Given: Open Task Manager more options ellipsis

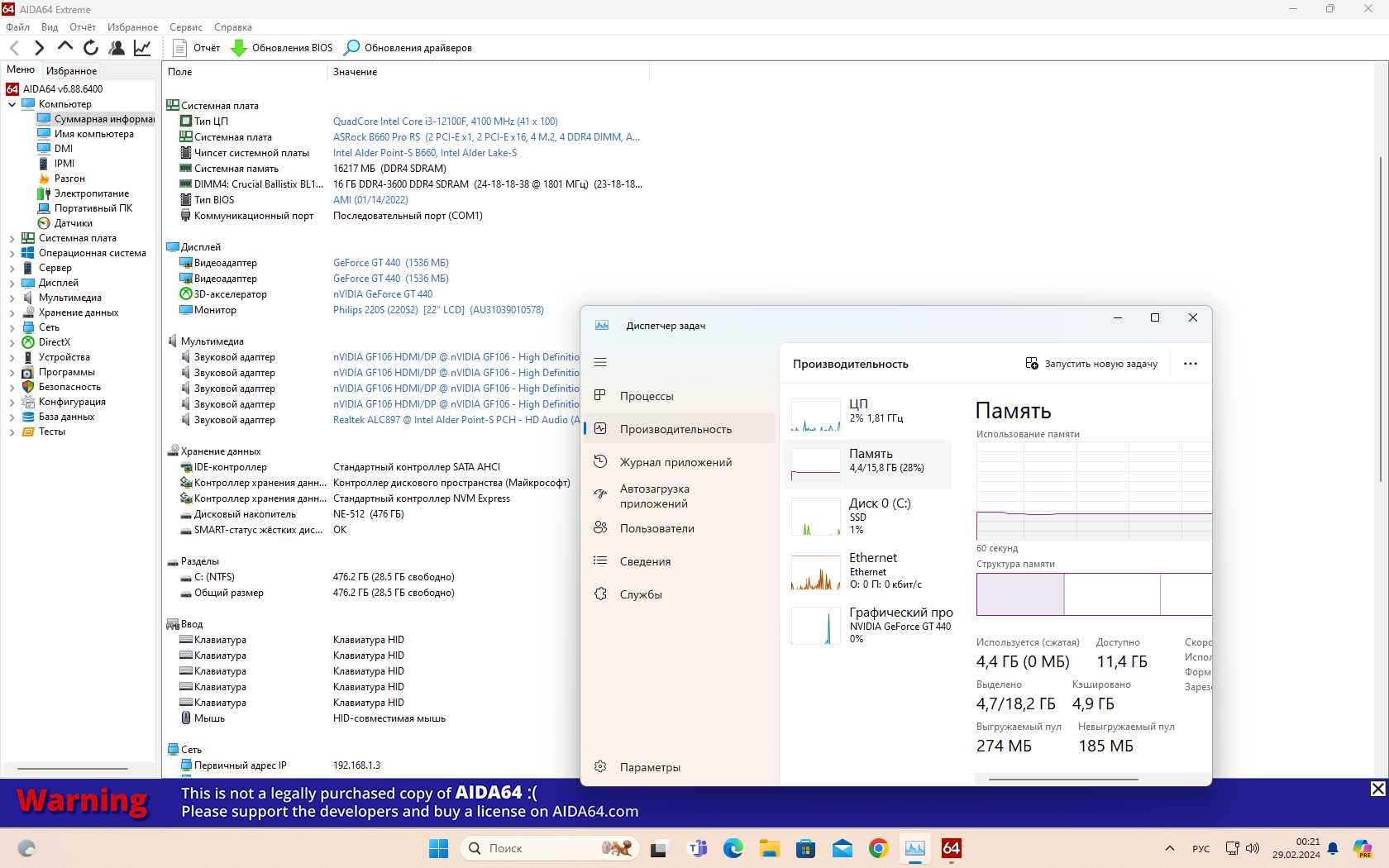Looking at the screenshot, I should pos(1191,364).
